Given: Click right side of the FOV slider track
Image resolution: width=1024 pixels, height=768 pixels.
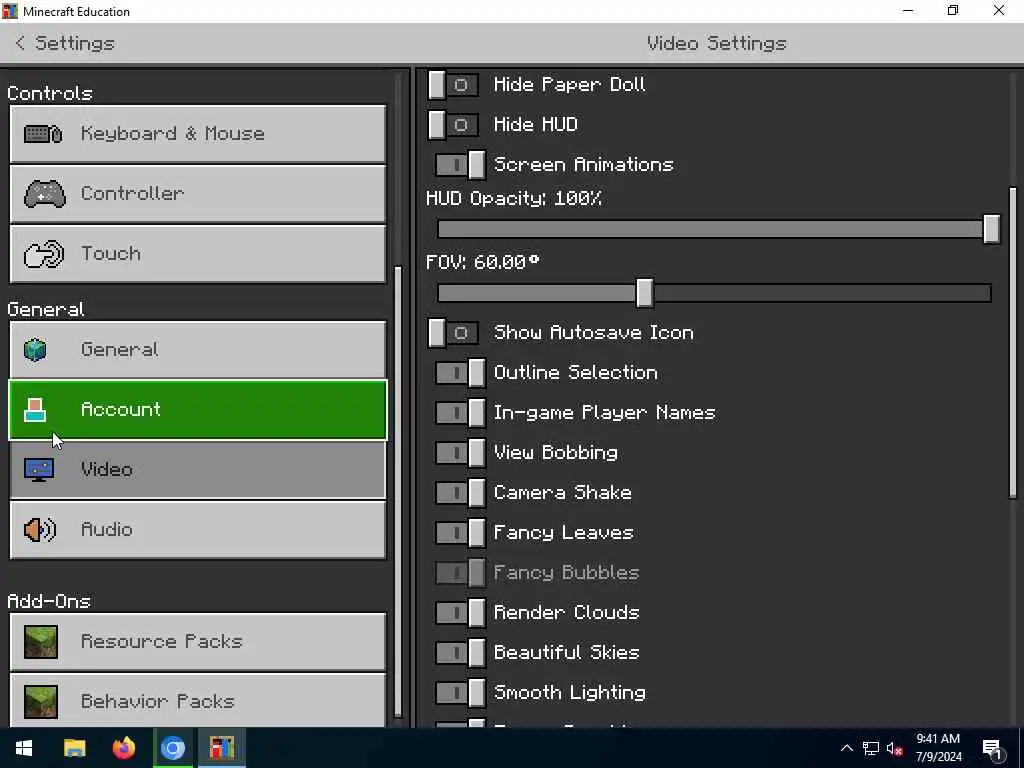Looking at the screenshot, I should coord(823,293).
